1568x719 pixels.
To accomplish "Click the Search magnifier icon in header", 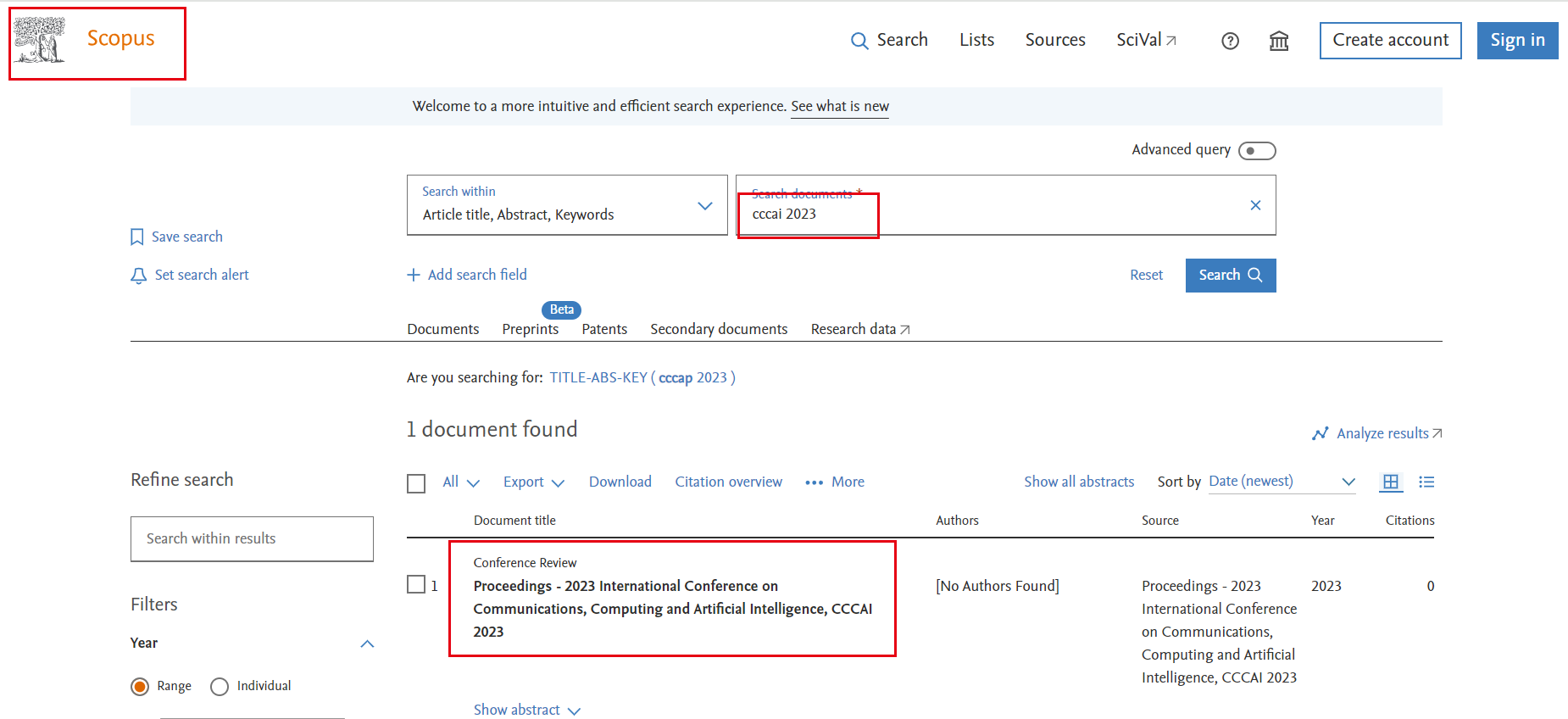I will click(x=859, y=41).
